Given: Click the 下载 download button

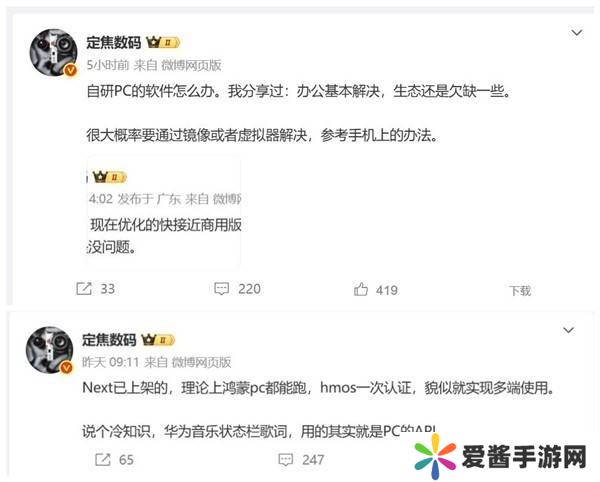Looking at the screenshot, I should pos(520,291).
